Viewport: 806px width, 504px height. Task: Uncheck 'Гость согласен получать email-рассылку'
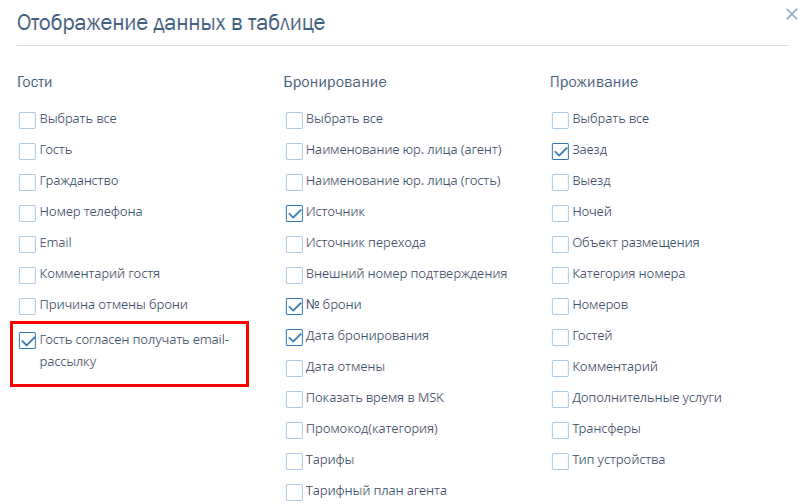(28, 341)
